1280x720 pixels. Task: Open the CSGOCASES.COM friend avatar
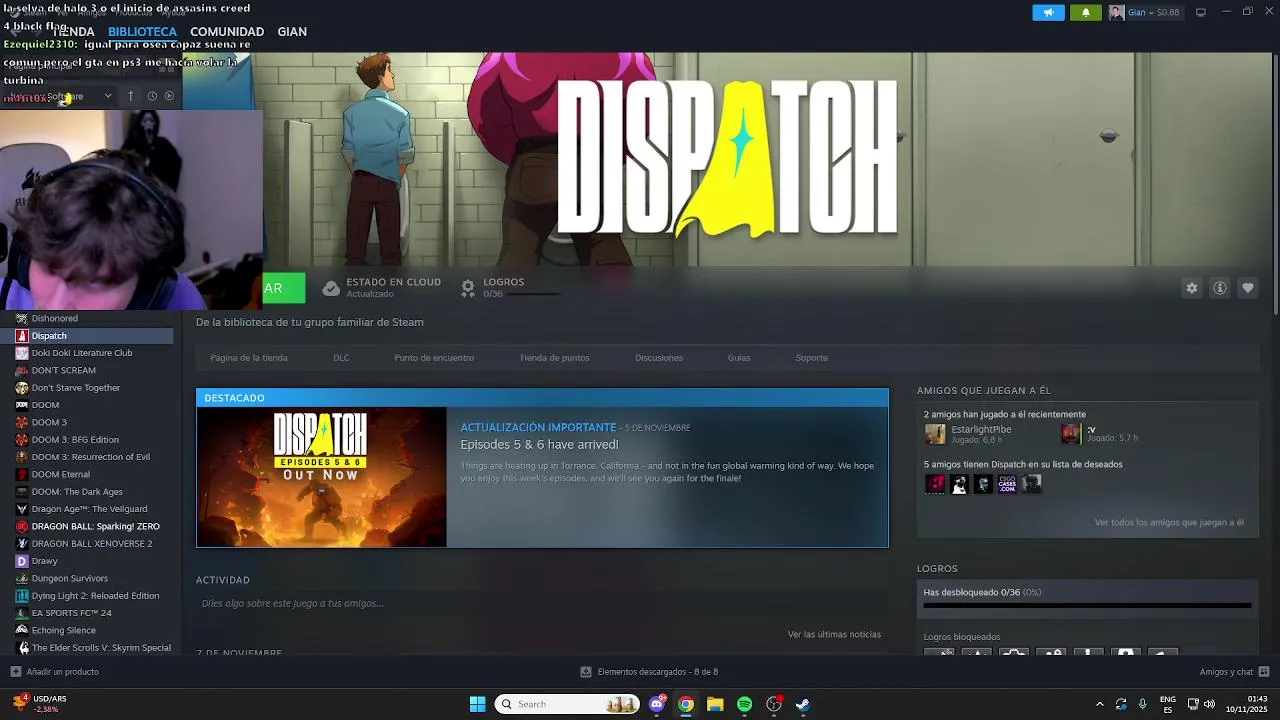(1007, 484)
